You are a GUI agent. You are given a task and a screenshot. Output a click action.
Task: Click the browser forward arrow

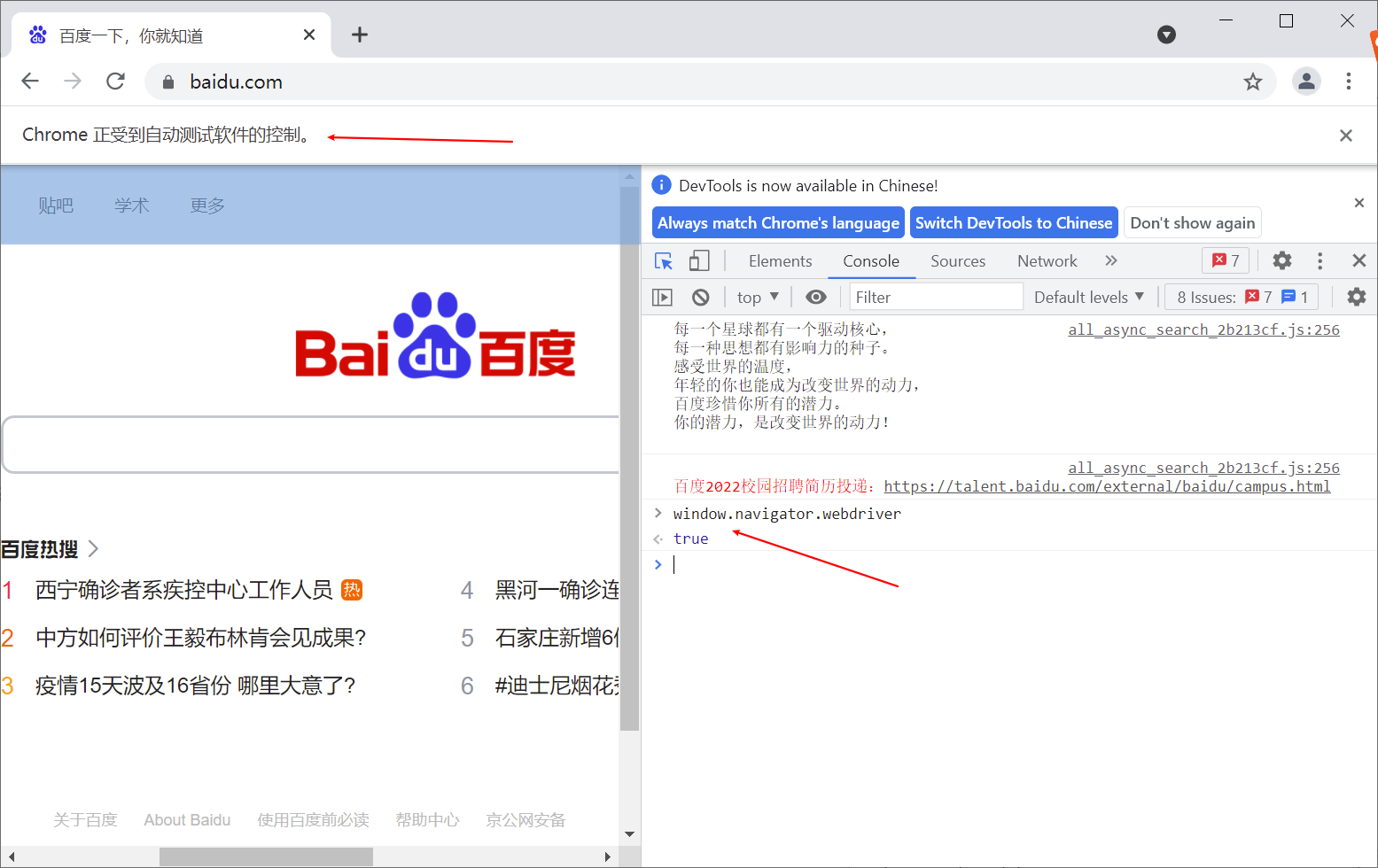[73, 81]
